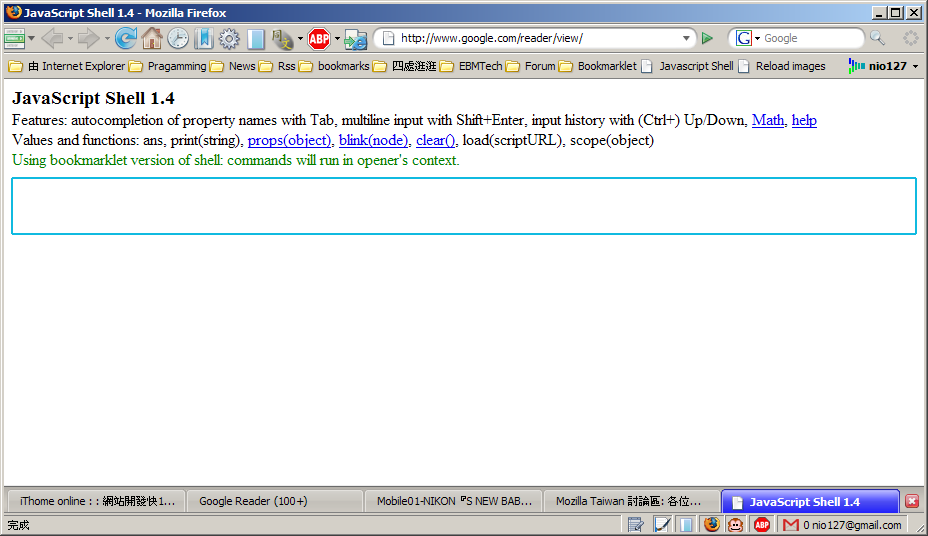Open the Back history dropdown arrow

pos(70,38)
